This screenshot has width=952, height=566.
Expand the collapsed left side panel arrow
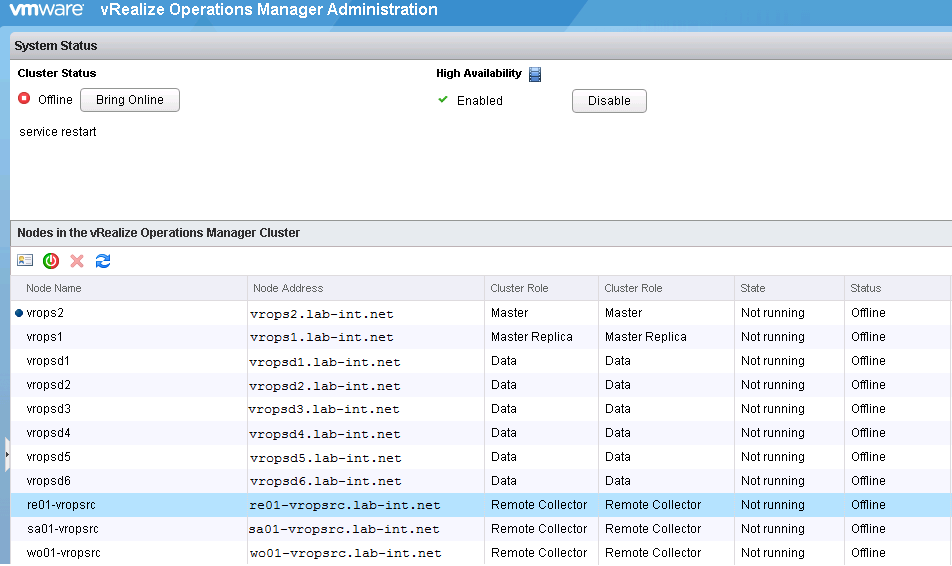tap(5, 455)
